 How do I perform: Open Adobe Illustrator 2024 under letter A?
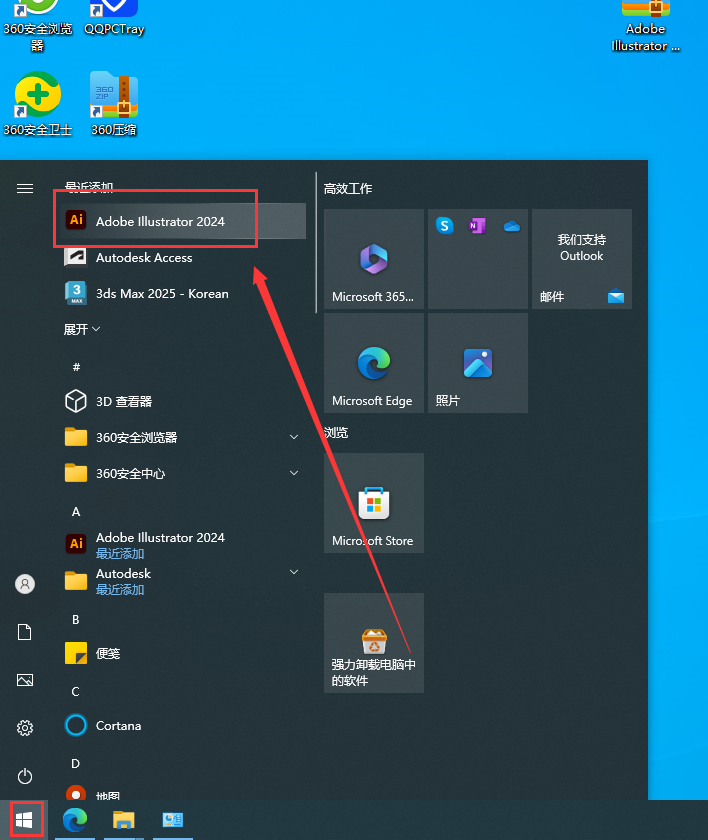coord(183,544)
